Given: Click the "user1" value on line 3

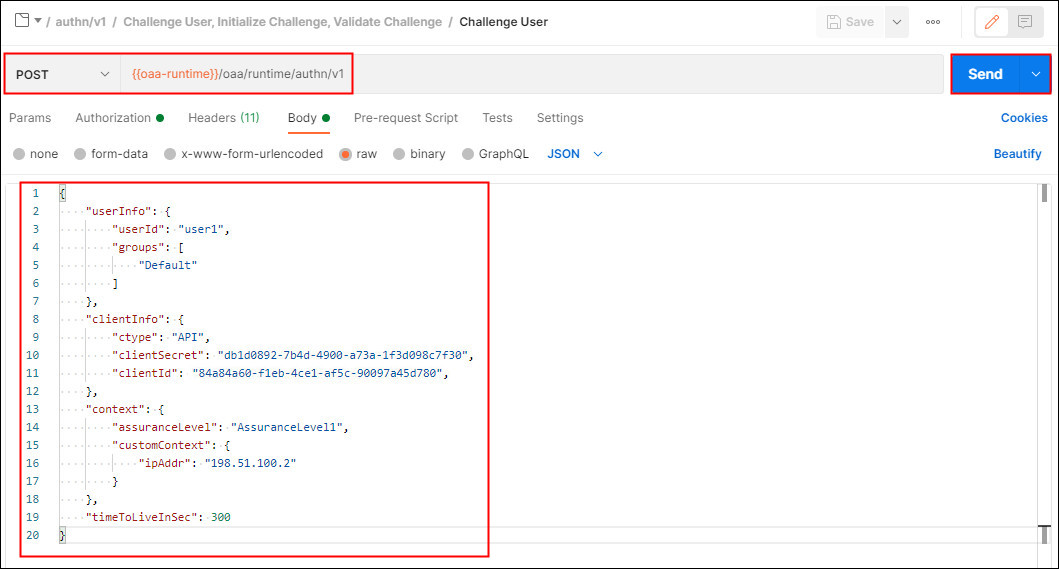Looking at the screenshot, I should click(x=201, y=229).
